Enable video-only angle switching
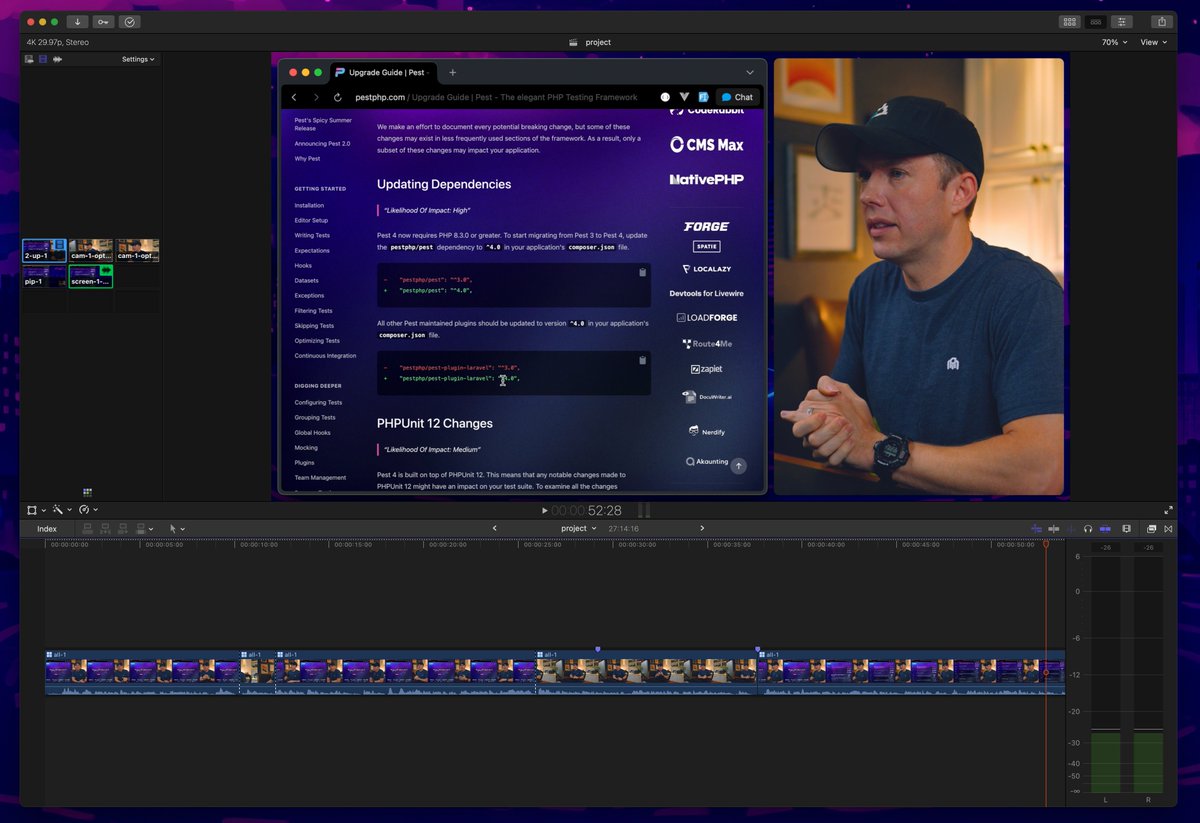This screenshot has width=1200, height=823. click(x=43, y=59)
